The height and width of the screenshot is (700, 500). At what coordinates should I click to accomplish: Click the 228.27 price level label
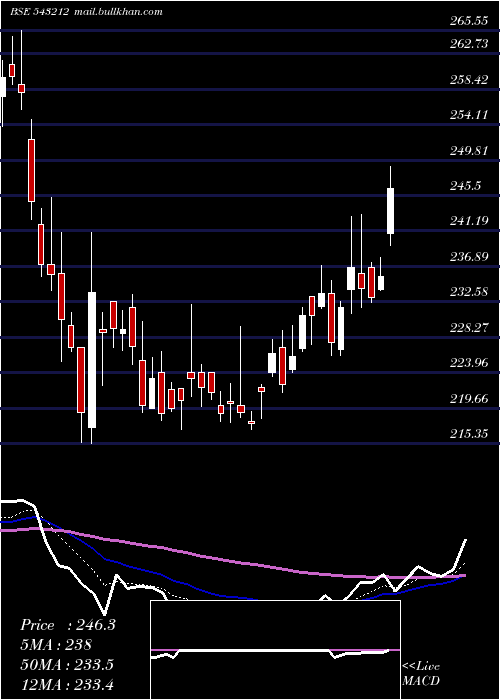click(x=469, y=328)
